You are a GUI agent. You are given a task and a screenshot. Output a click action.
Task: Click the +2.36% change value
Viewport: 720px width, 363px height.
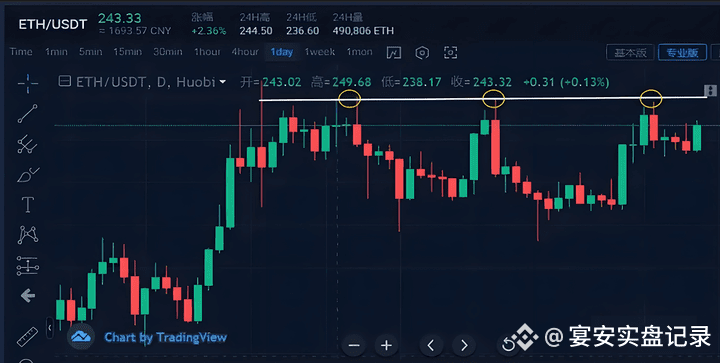point(209,31)
